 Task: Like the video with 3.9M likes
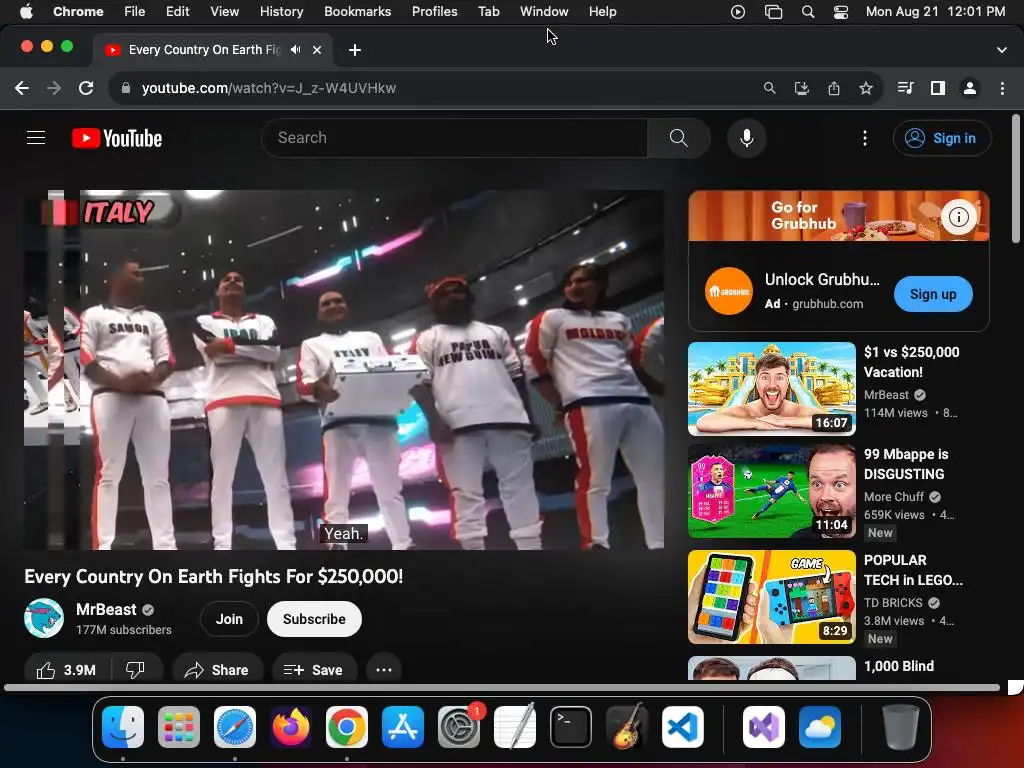click(66, 670)
